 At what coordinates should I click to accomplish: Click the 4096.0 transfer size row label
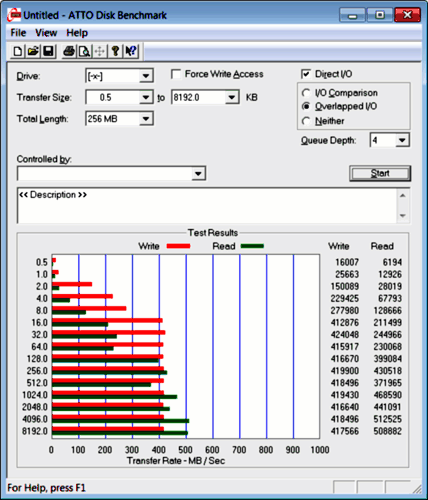click(35, 419)
